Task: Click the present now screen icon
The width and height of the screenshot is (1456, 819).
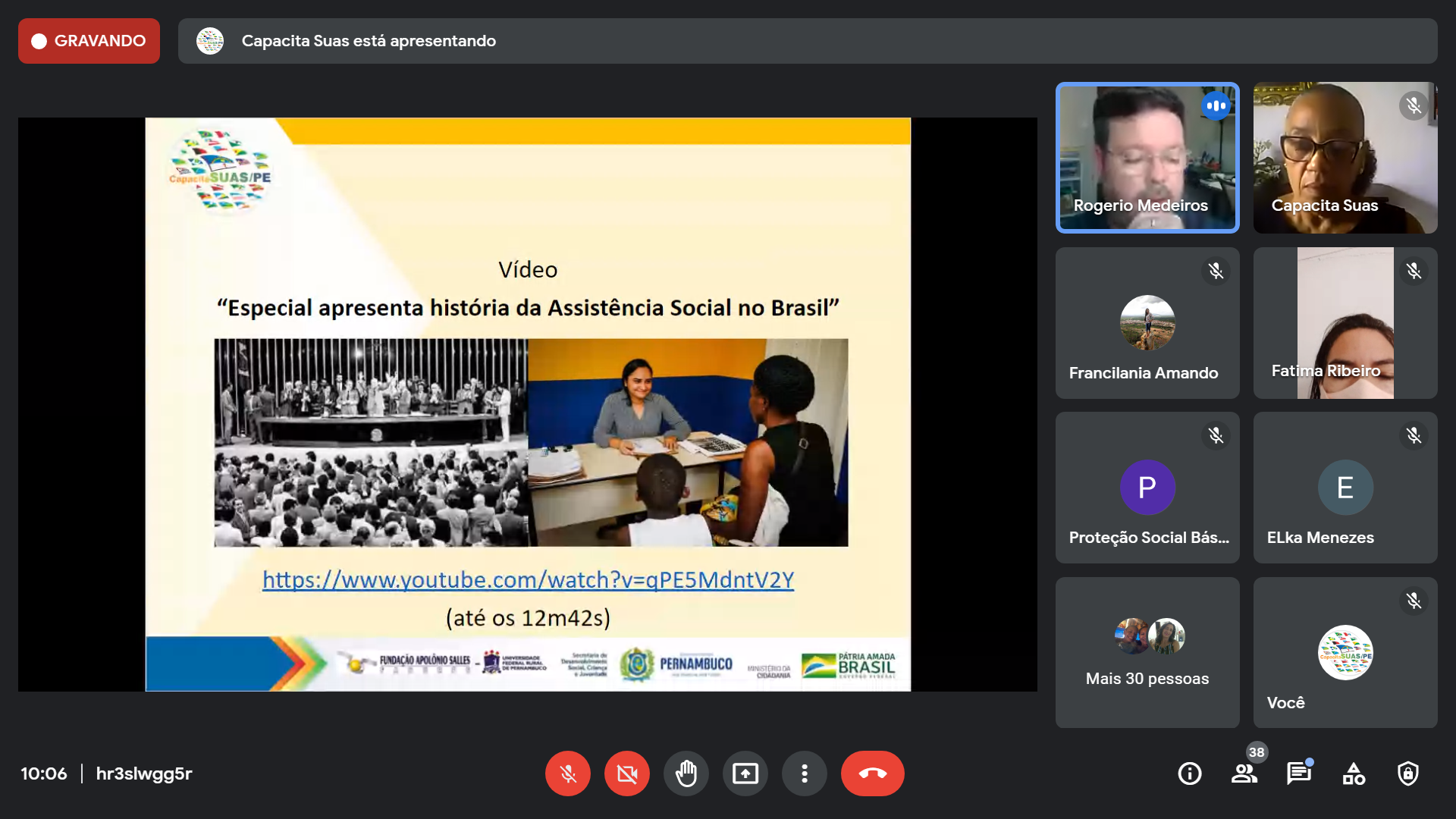Action: [745, 773]
